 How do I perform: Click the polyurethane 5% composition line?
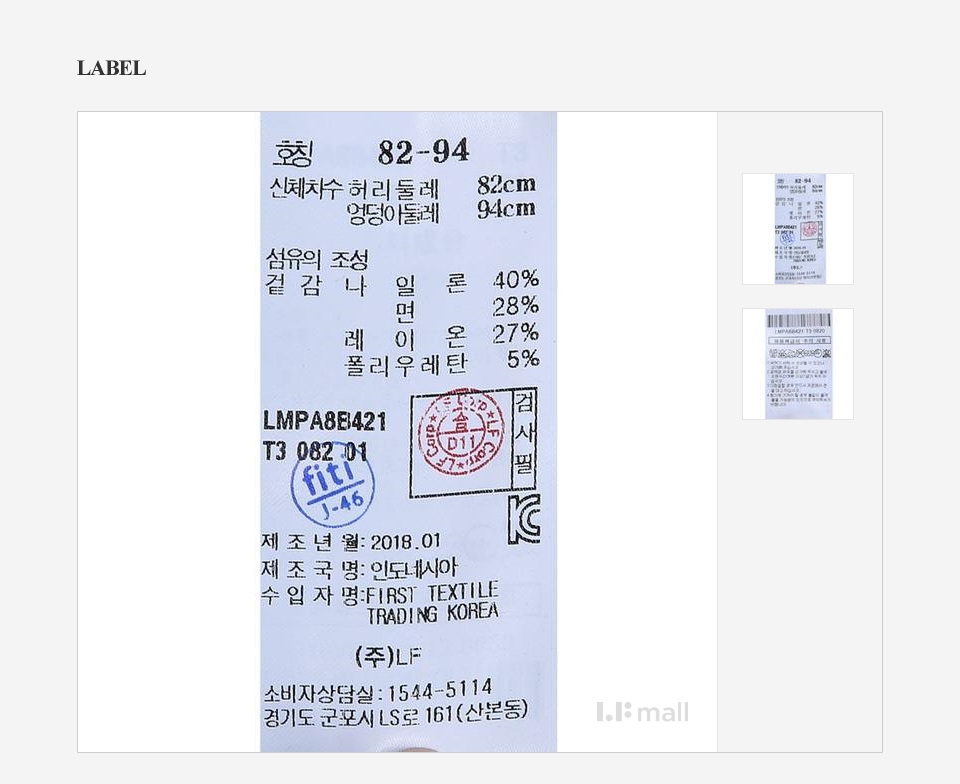coord(443,362)
